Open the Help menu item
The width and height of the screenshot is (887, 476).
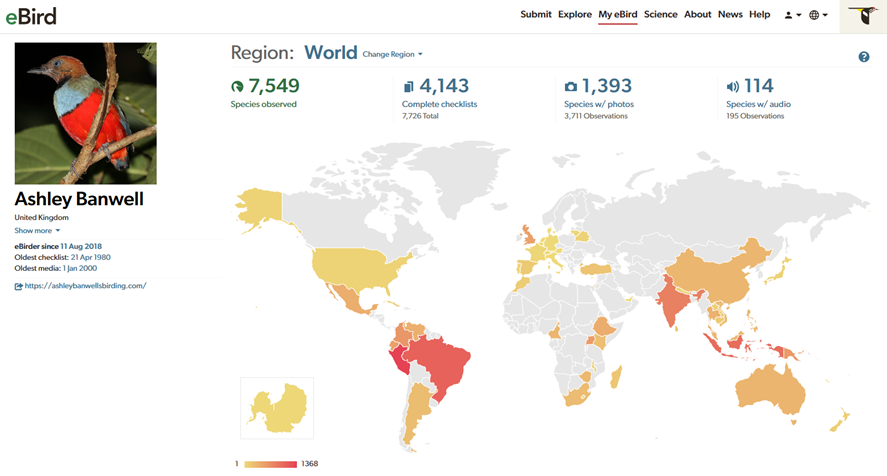pos(760,15)
